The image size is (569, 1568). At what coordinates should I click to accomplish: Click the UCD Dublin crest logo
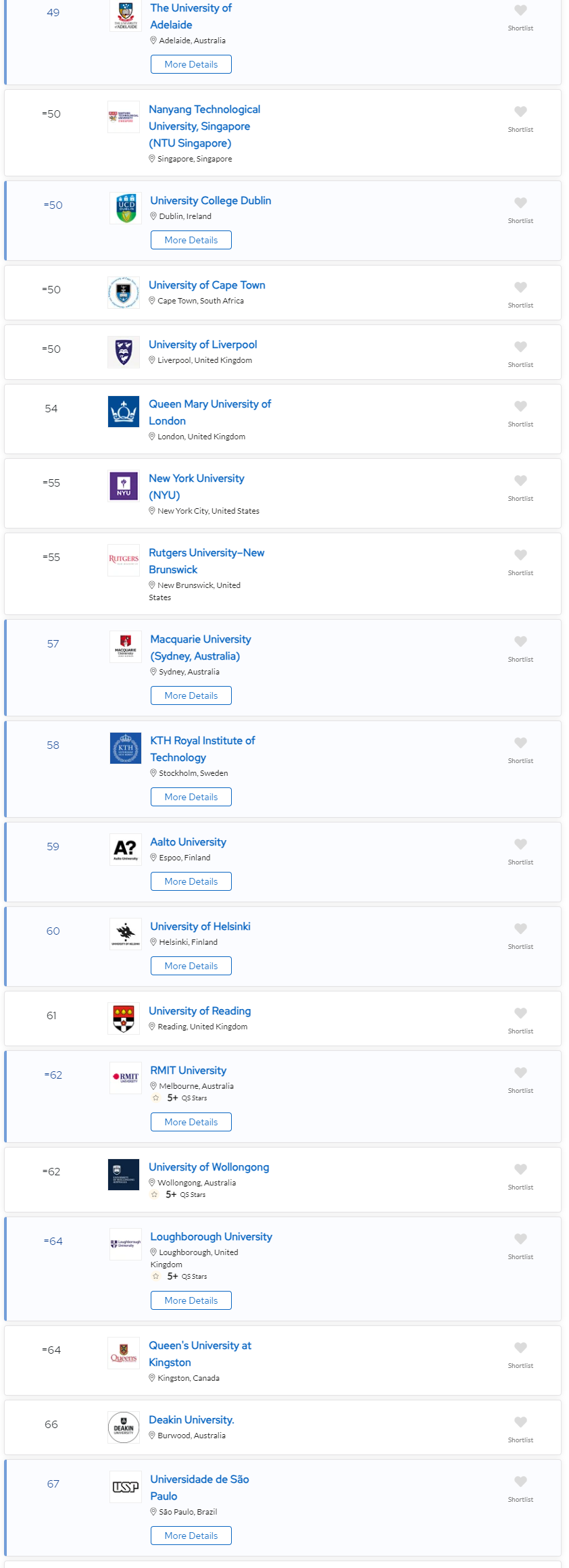[x=126, y=208]
